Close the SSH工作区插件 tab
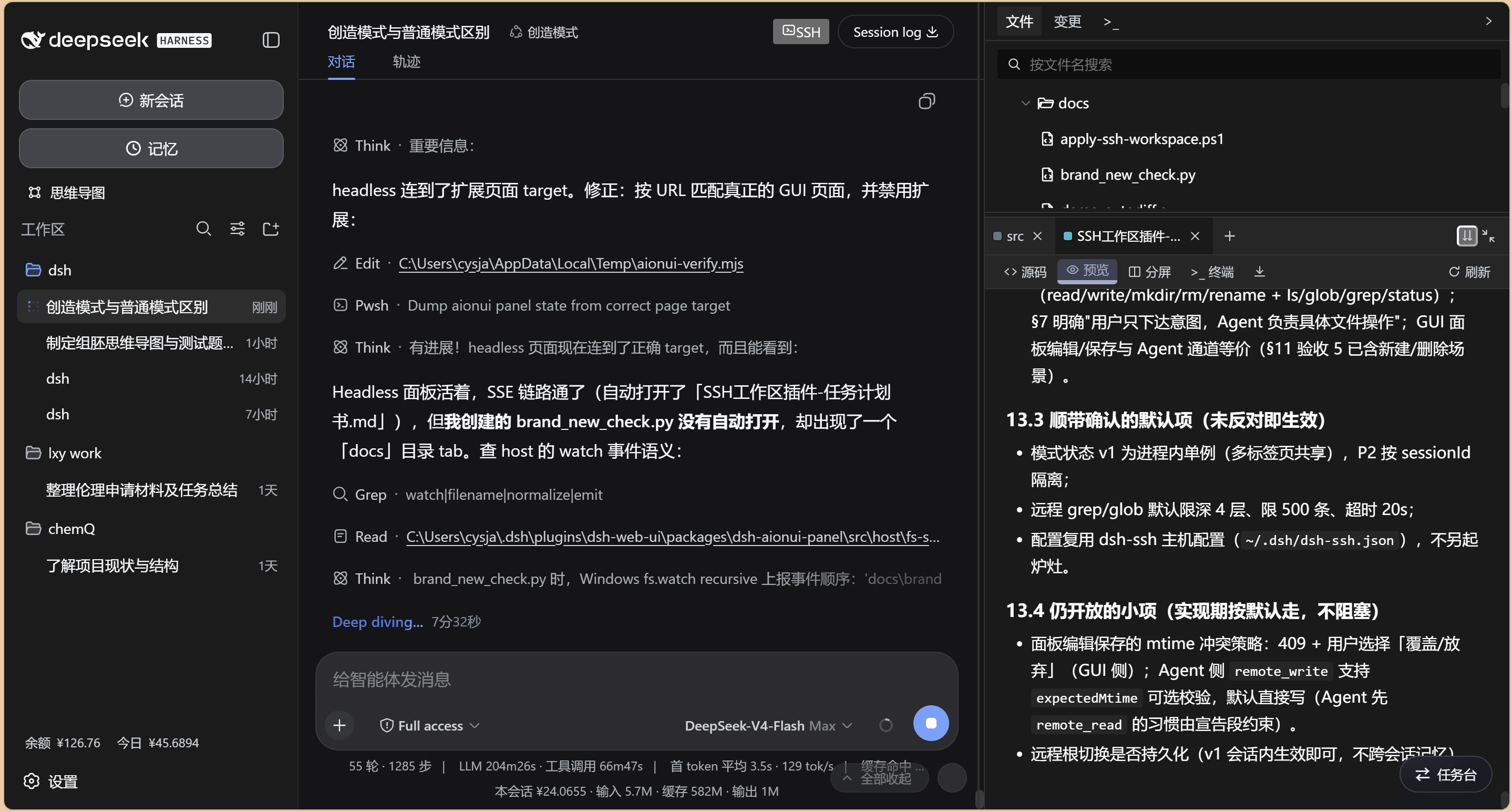 (1195, 236)
